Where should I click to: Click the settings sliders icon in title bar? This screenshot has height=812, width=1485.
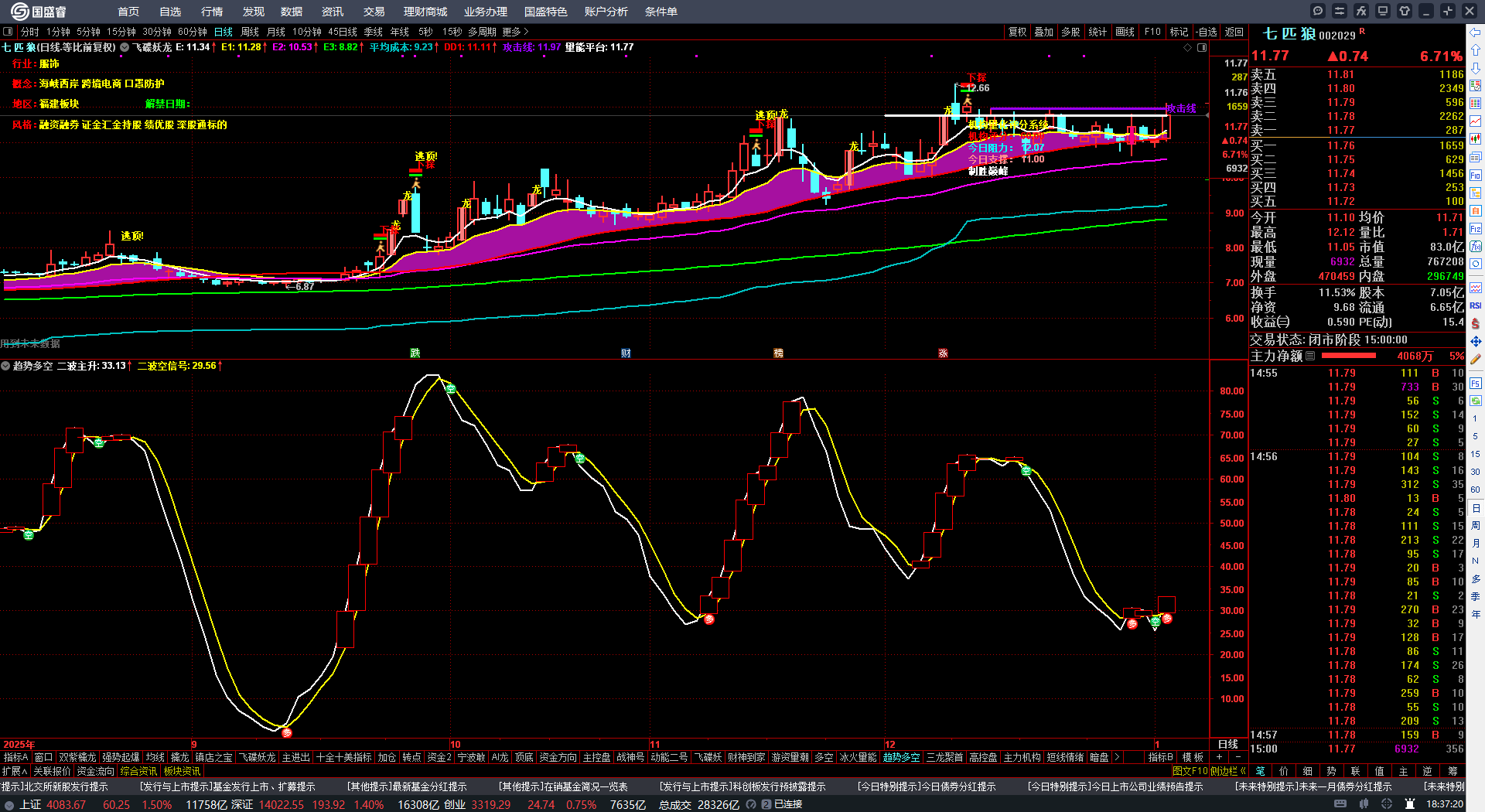[1340, 11]
